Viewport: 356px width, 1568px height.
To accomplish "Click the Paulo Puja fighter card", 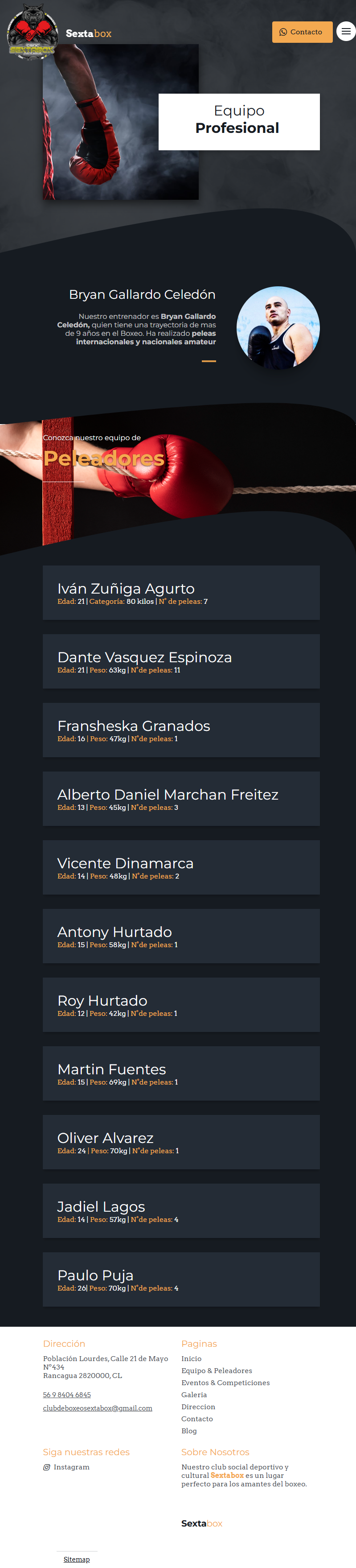I will [x=181, y=1279].
